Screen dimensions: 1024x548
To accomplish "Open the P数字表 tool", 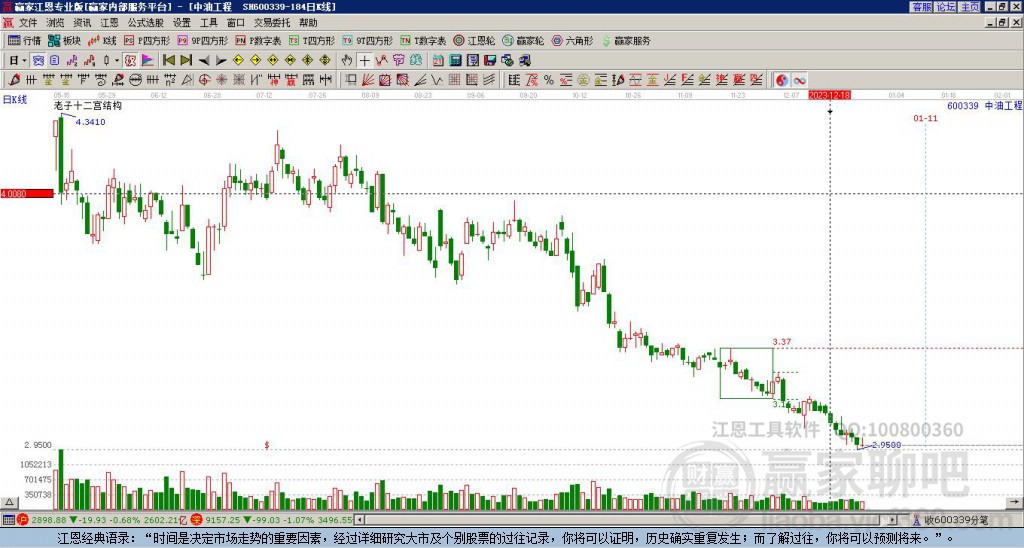I will pos(259,40).
